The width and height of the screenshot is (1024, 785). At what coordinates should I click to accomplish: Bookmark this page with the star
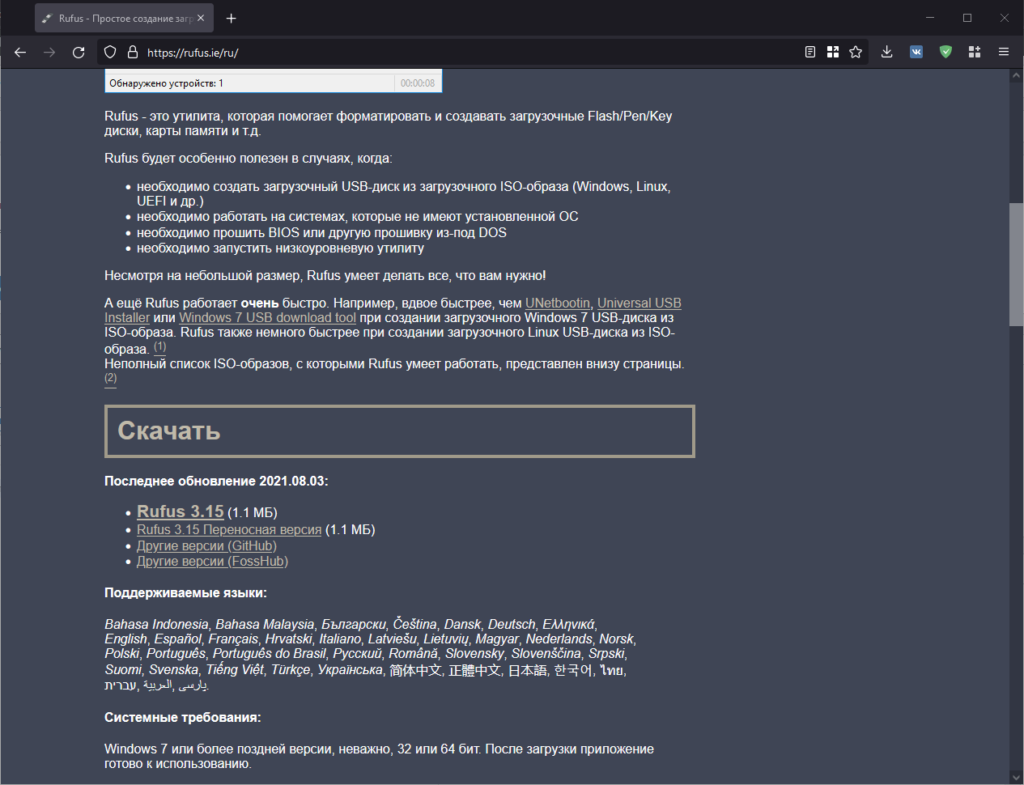click(856, 52)
